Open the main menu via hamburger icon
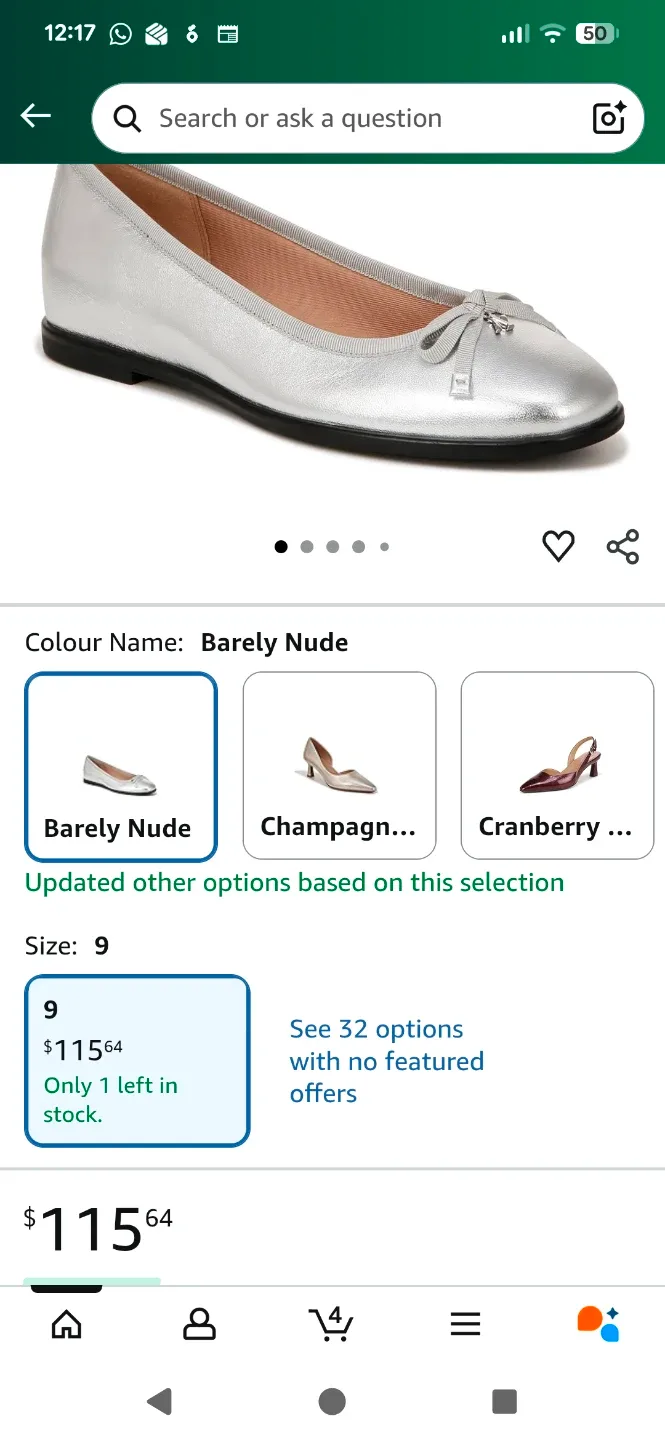 [x=465, y=1322]
